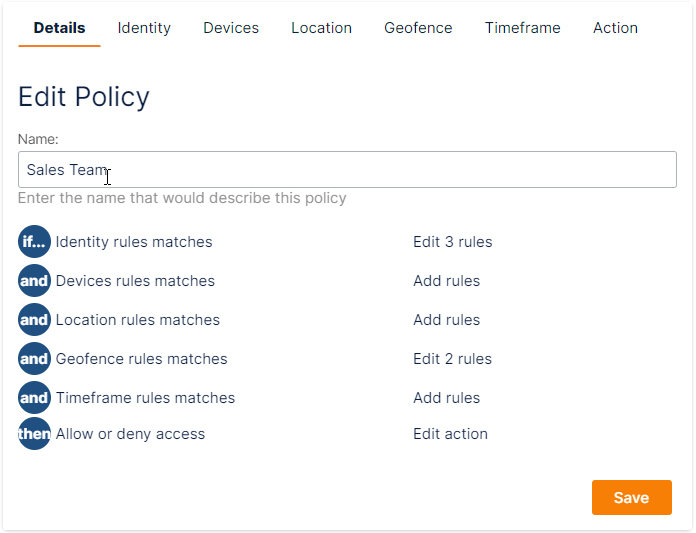Image resolution: width=696 pixels, height=533 pixels.
Task: Click the 'Timeframe rules matches' text
Action: pyautogui.click(x=145, y=398)
